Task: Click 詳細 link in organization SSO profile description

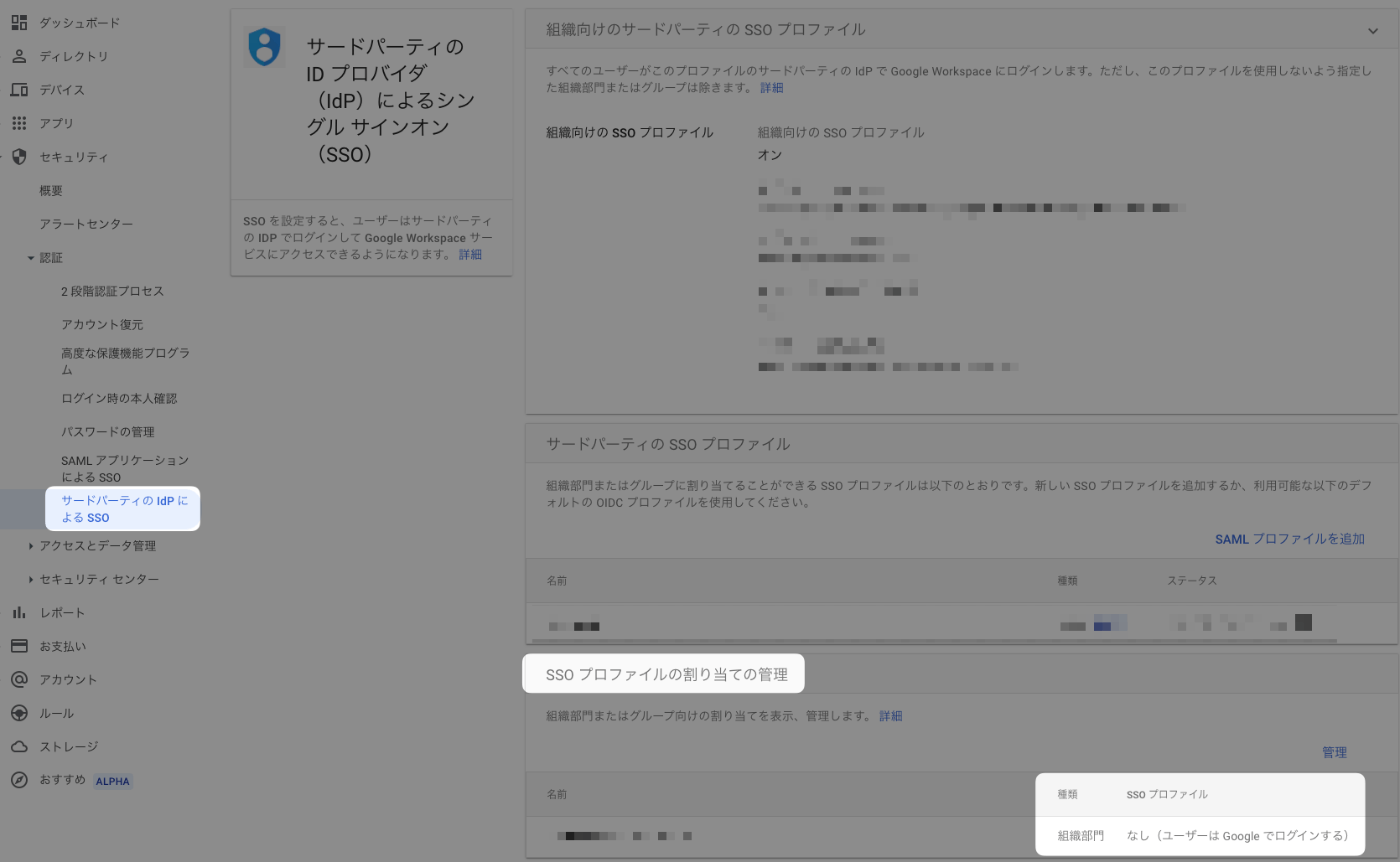Action: click(x=772, y=88)
